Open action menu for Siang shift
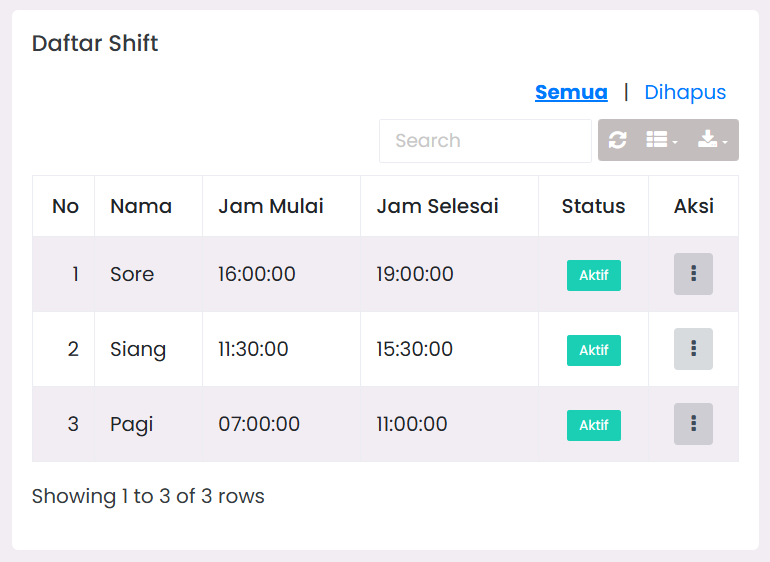Viewport: 770px width, 562px height. 693,349
